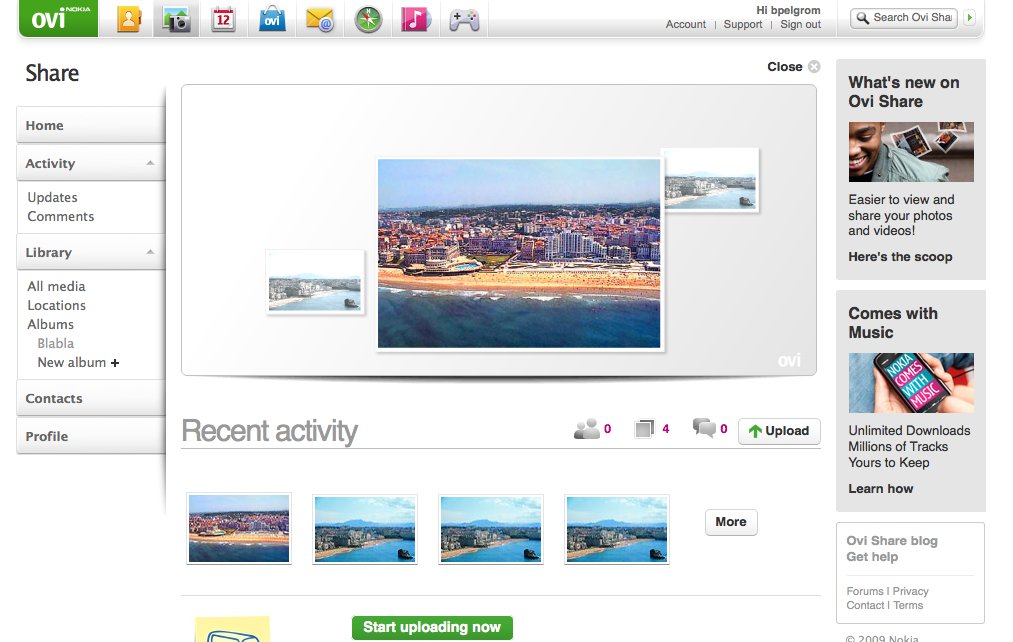This screenshot has height=642, width=1013.
Task: Open the Sign out link
Action: pyautogui.click(x=800, y=25)
